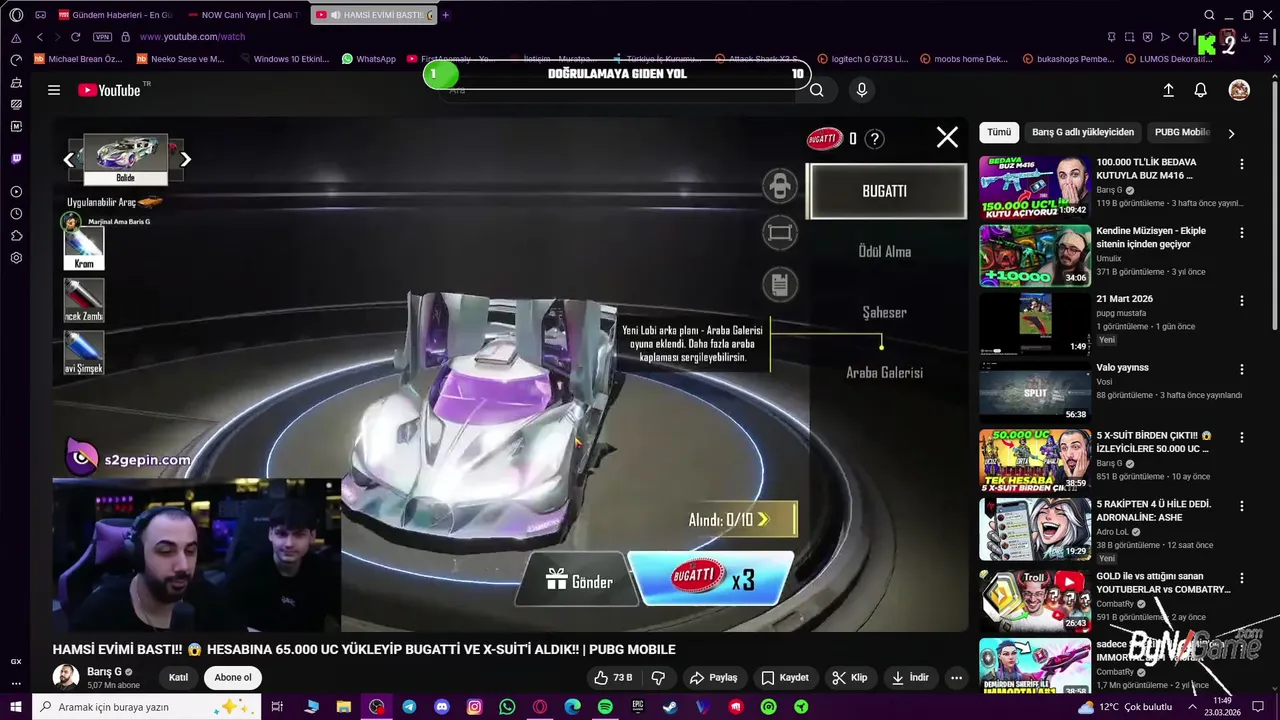Open the WhatsApp bookmark
The width and height of the screenshot is (1280, 720).
click(x=368, y=59)
